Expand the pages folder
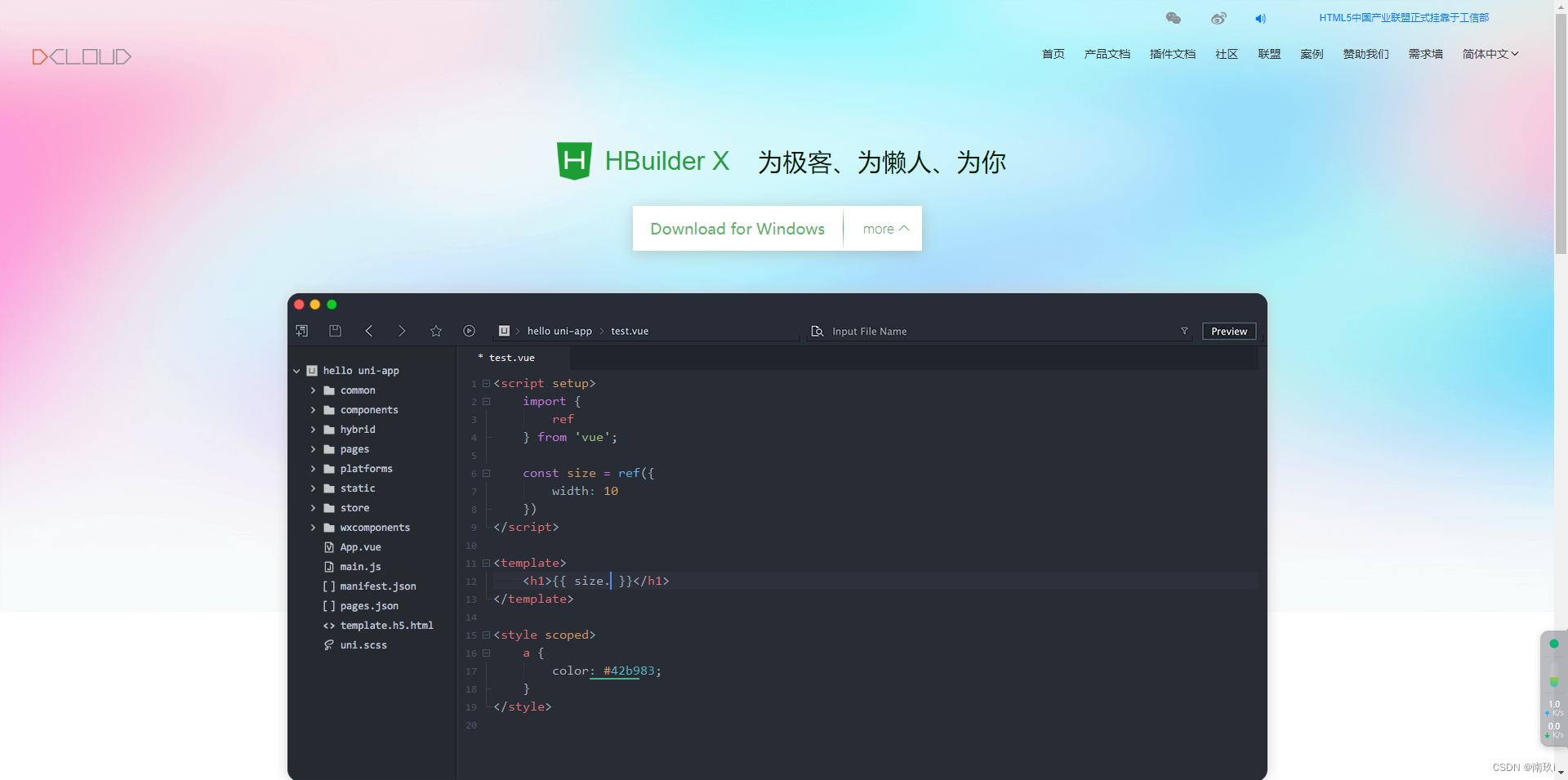The width and height of the screenshot is (1568, 780). tap(313, 449)
